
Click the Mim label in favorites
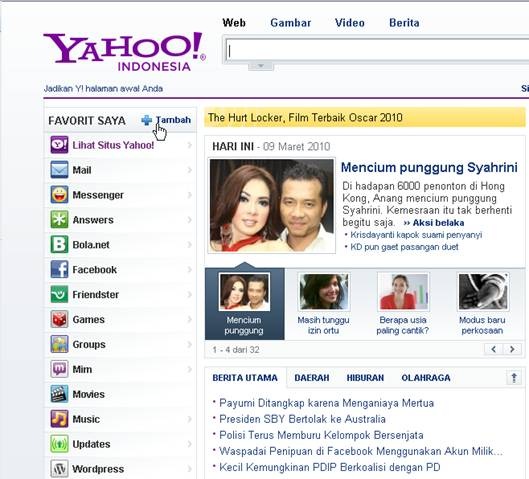[x=82, y=369]
